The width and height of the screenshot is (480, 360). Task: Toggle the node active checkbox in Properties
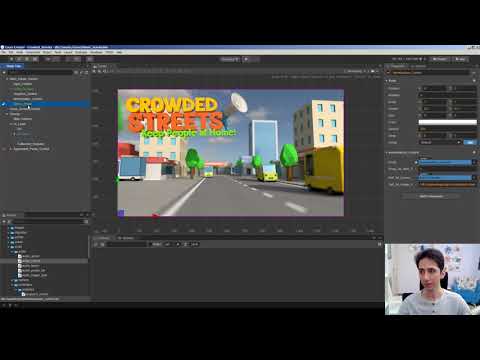[388, 73]
